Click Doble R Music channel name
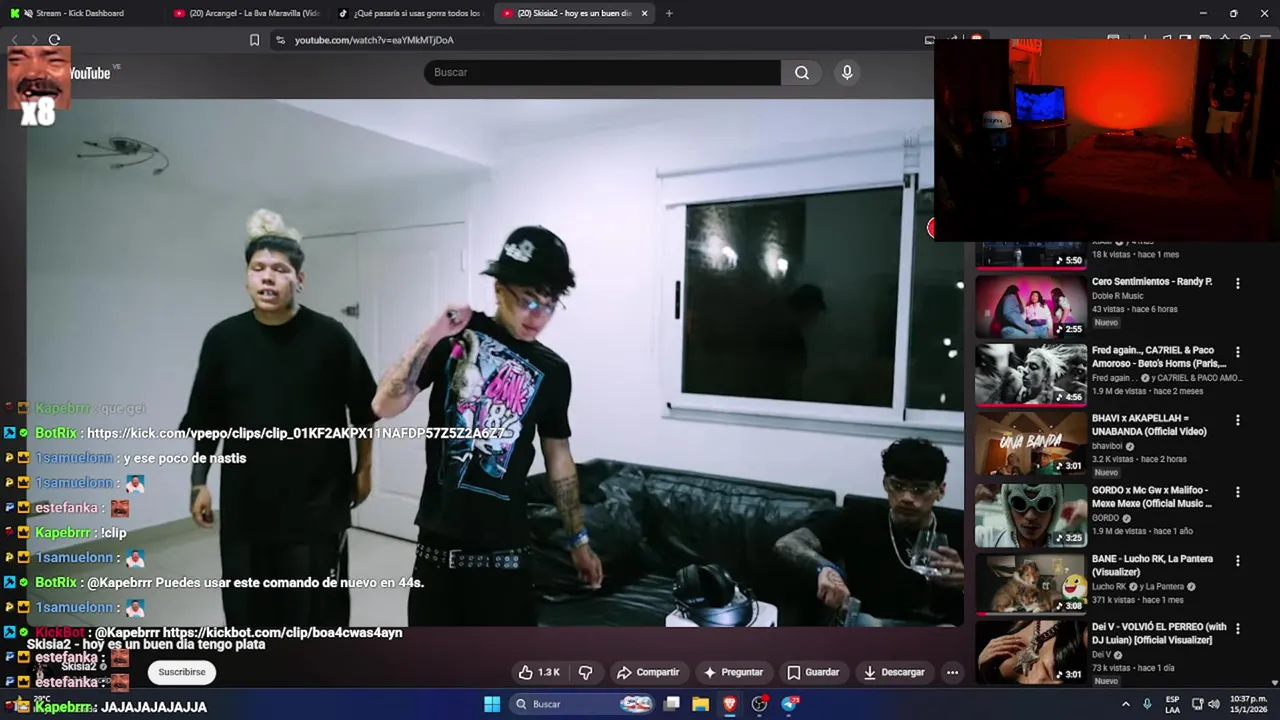This screenshot has height=720, width=1280. click(x=1118, y=296)
